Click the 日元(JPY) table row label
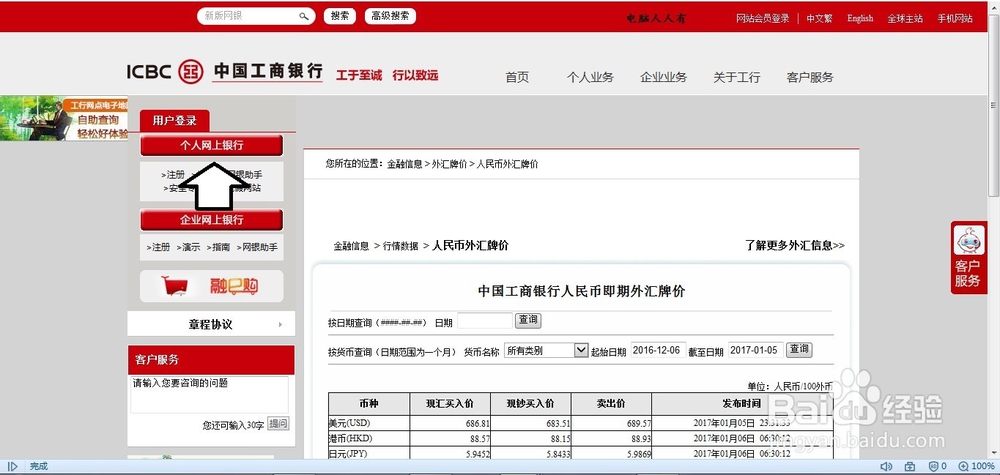Viewport: 1000px width, 475px height. pos(348,454)
